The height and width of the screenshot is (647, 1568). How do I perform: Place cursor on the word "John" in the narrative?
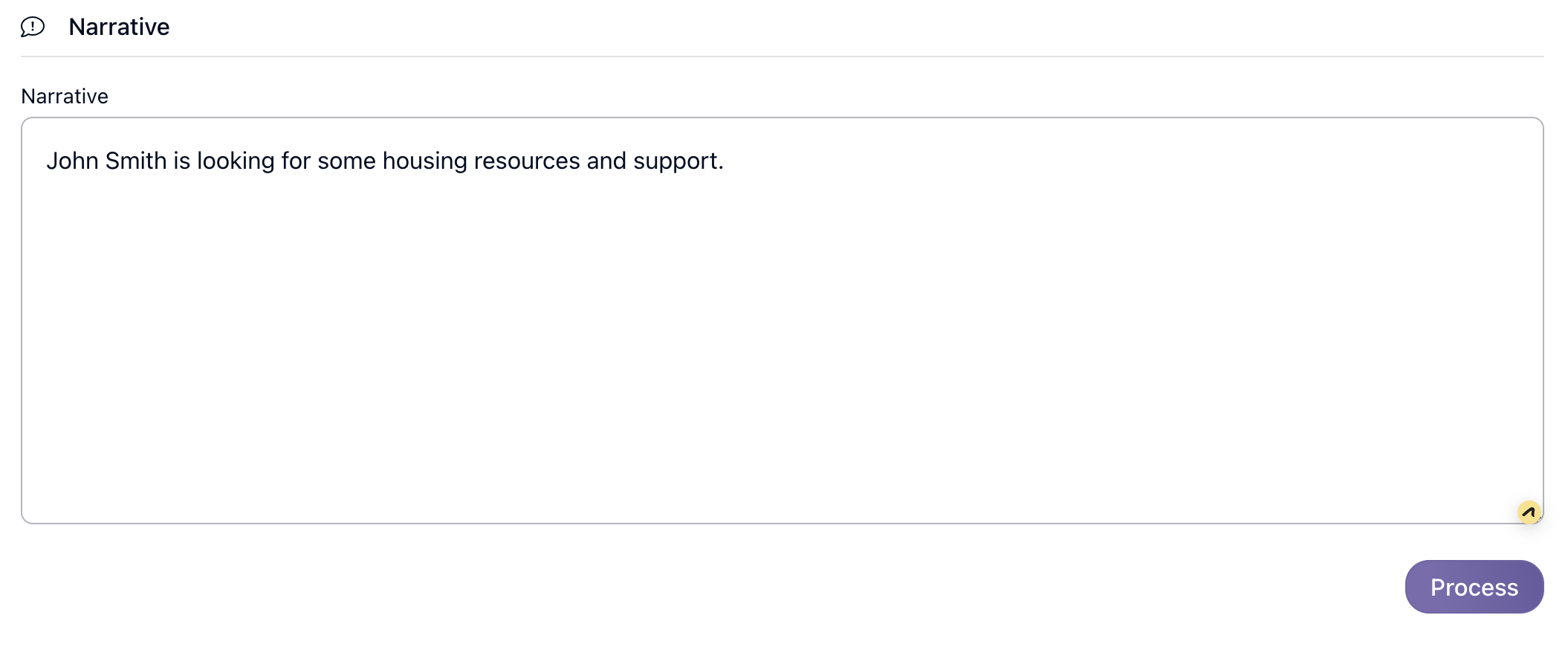pyautogui.click(x=72, y=161)
